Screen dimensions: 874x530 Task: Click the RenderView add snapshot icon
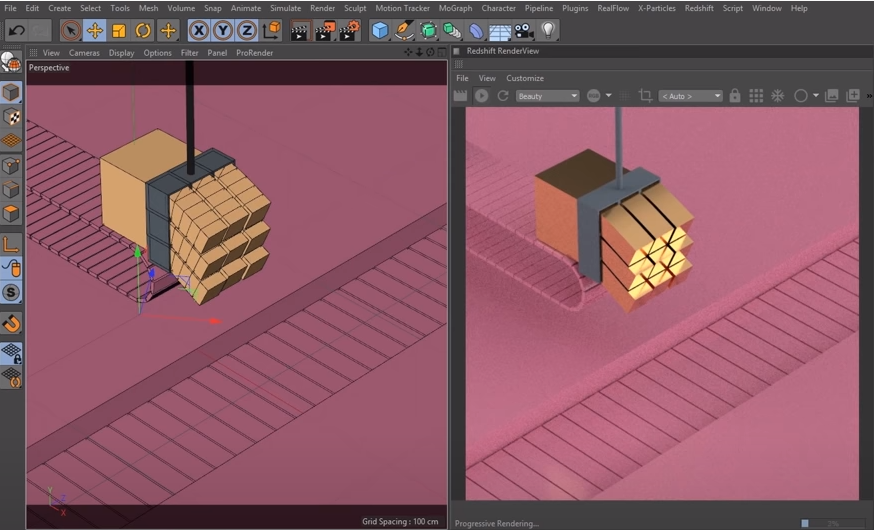[x=853, y=96]
